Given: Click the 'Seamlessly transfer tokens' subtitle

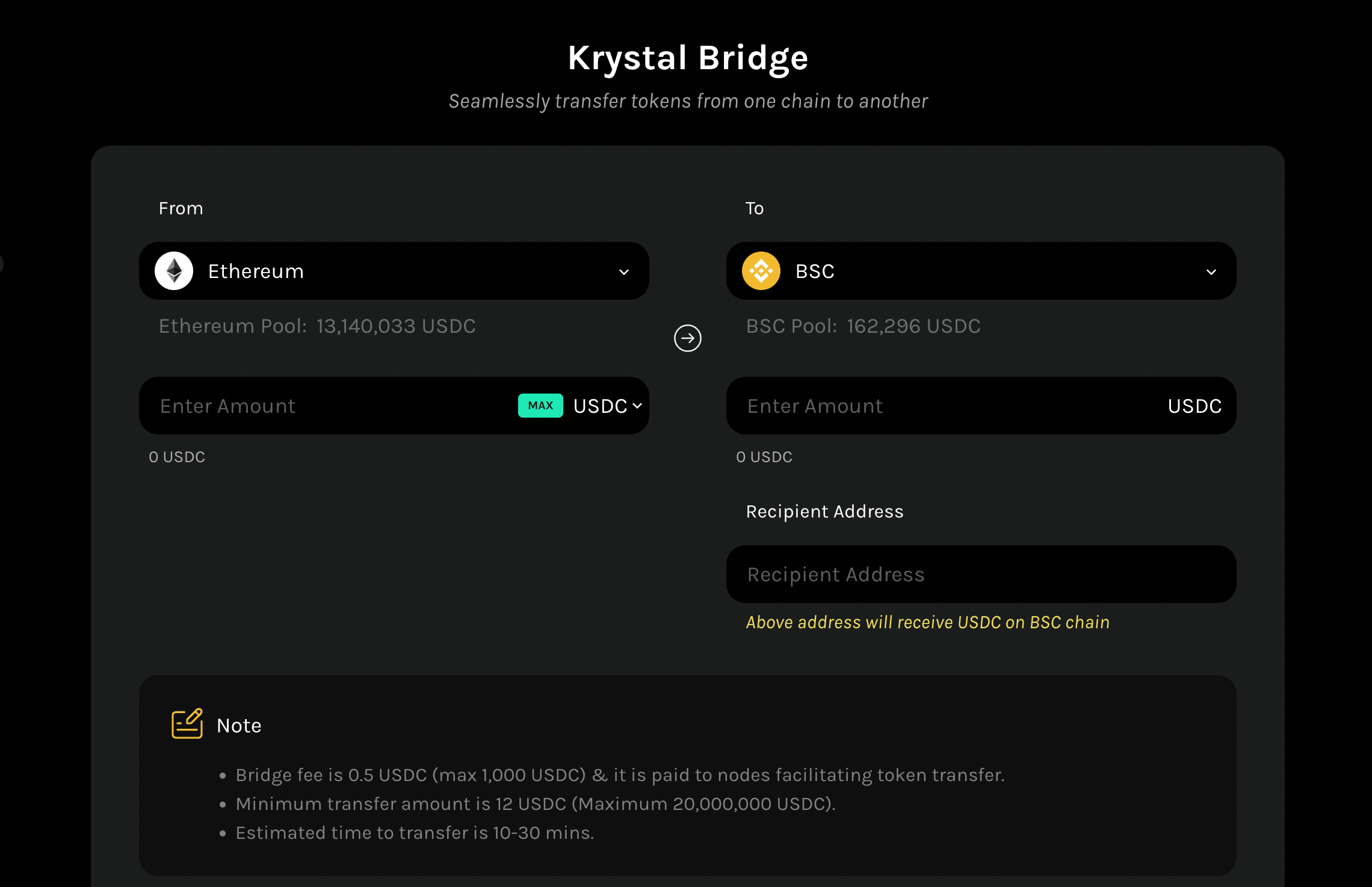Looking at the screenshot, I should click(x=688, y=101).
